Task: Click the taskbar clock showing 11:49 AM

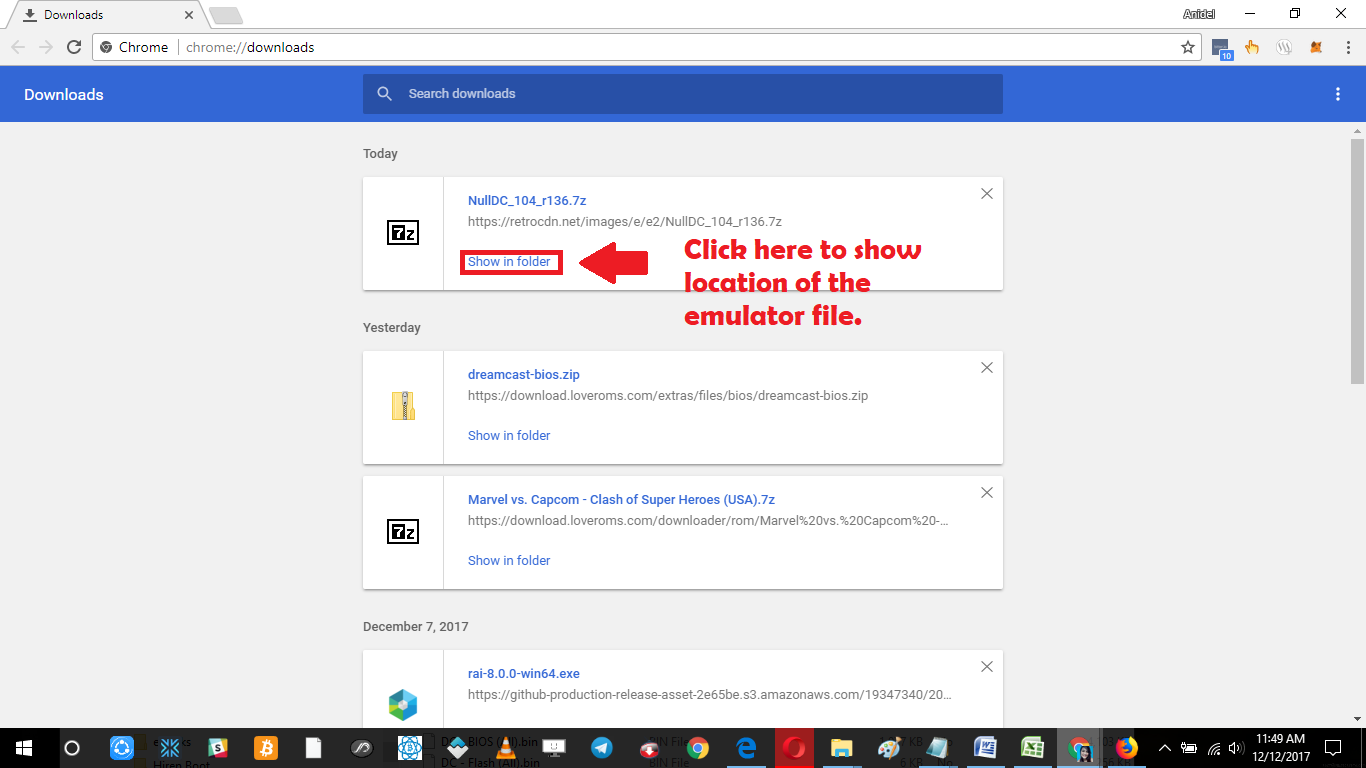Action: [1283, 748]
